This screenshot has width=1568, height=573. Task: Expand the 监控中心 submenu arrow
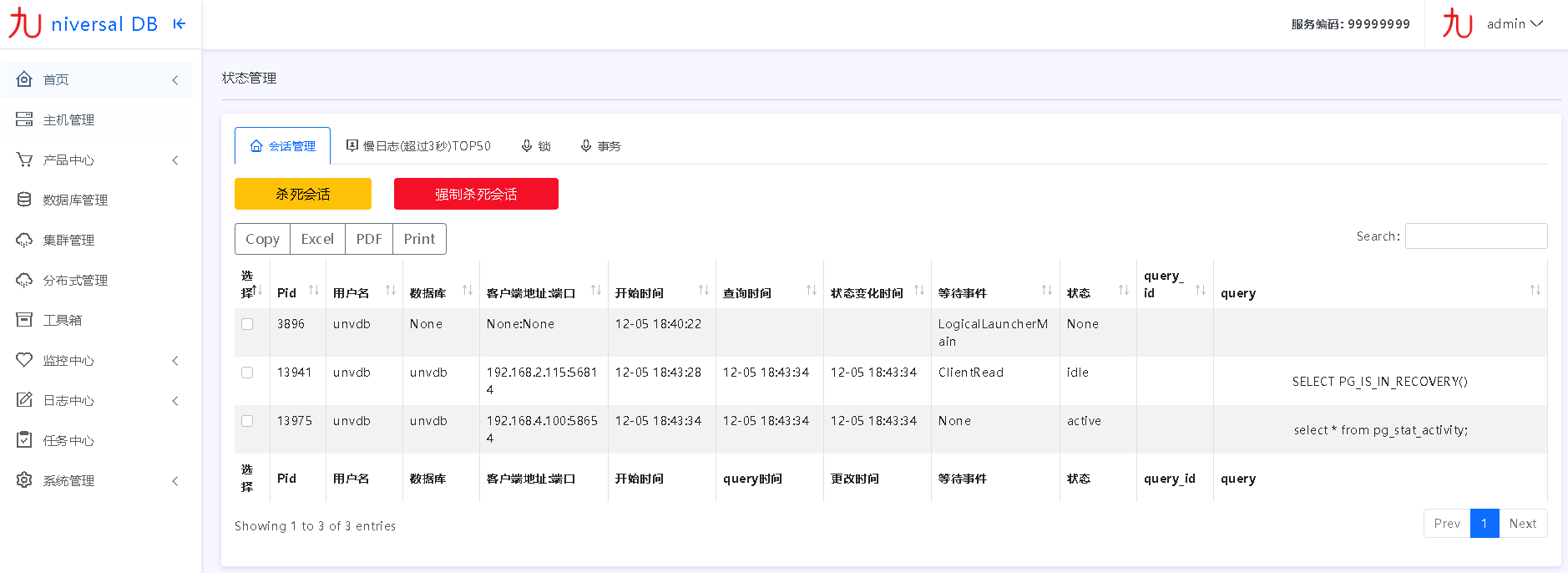pyautogui.click(x=175, y=361)
